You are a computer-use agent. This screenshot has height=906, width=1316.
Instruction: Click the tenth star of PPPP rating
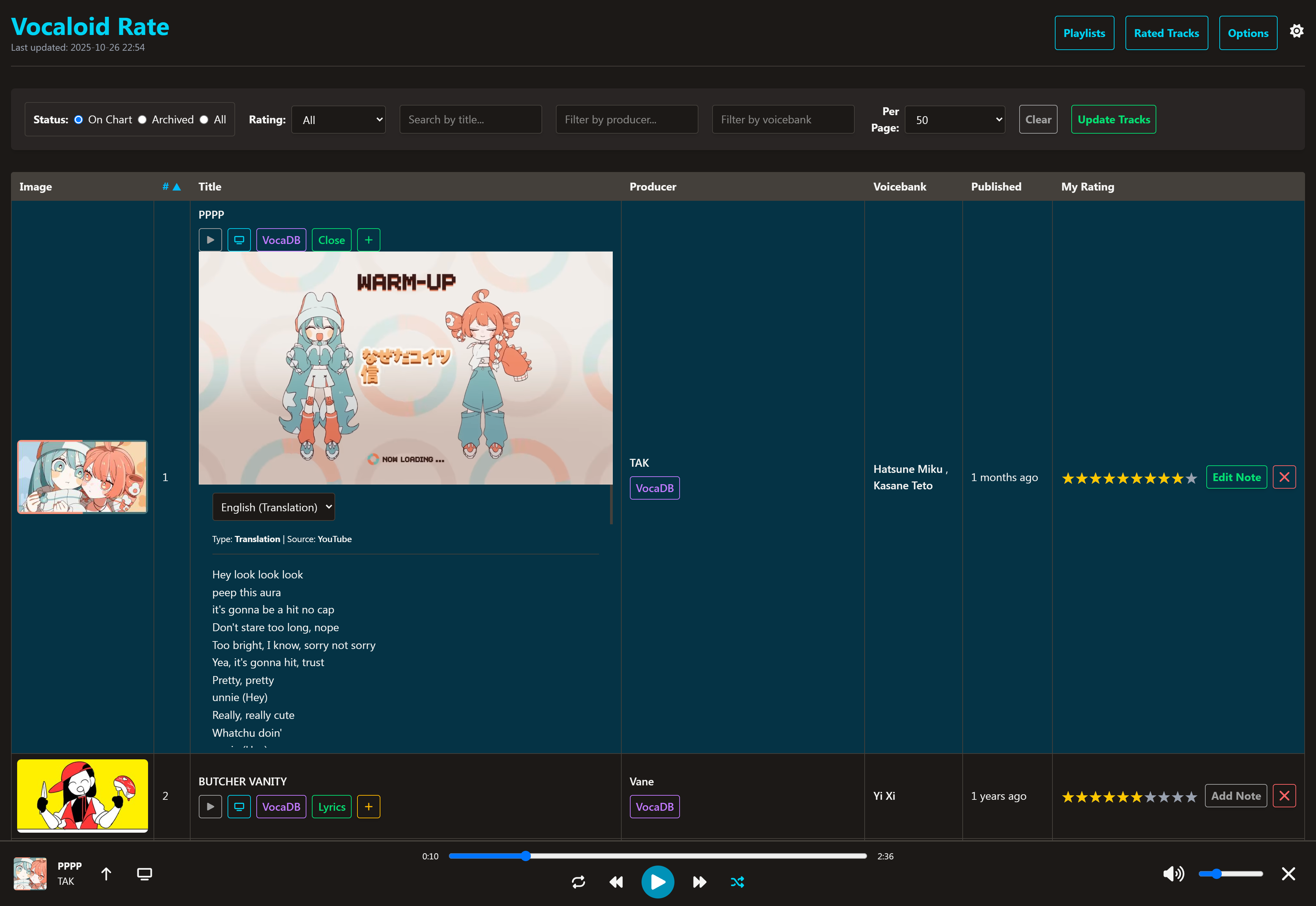1191,478
